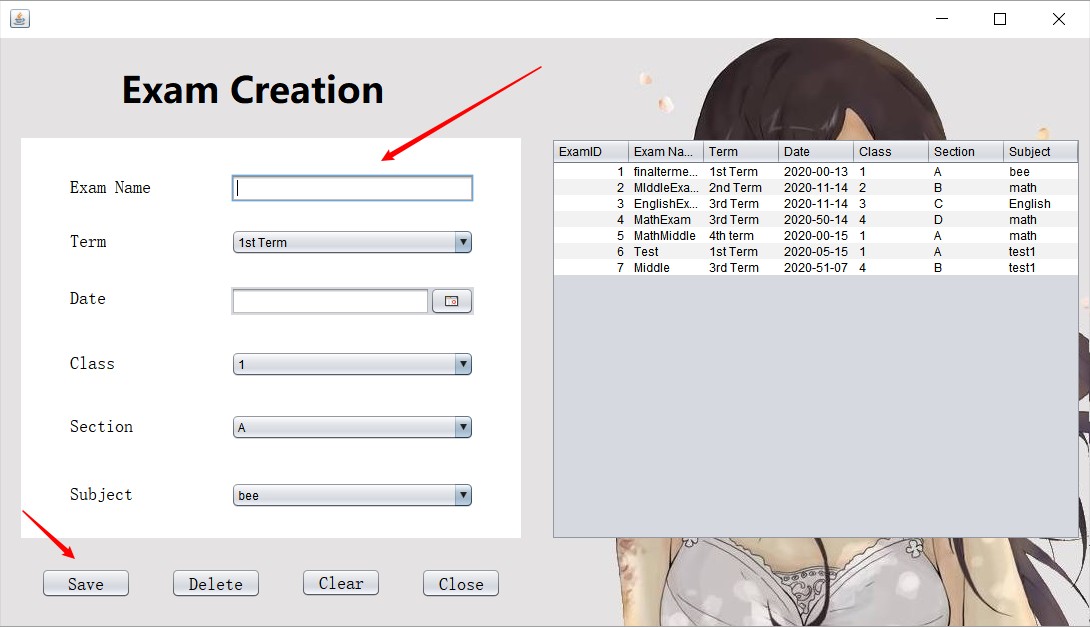
Task: Maximize the application window
Action: coord(999,19)
